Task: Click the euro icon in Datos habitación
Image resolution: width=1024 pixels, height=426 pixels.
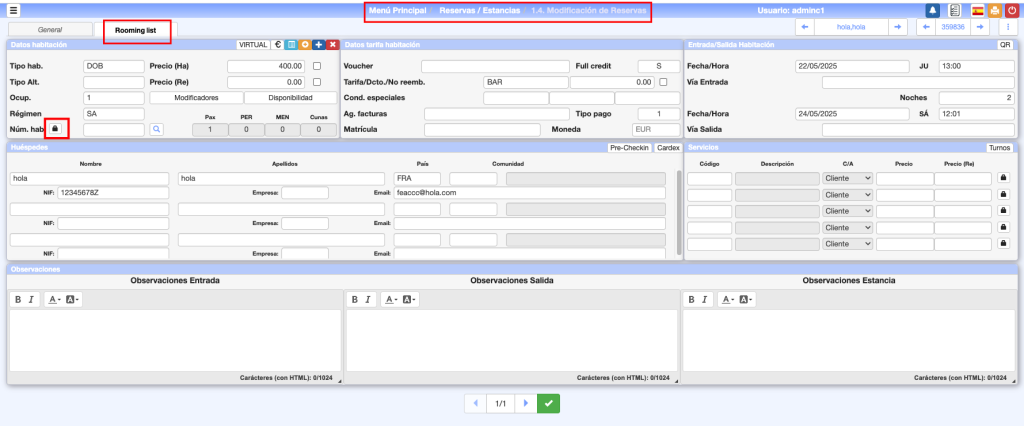Action: pos(277,45)
